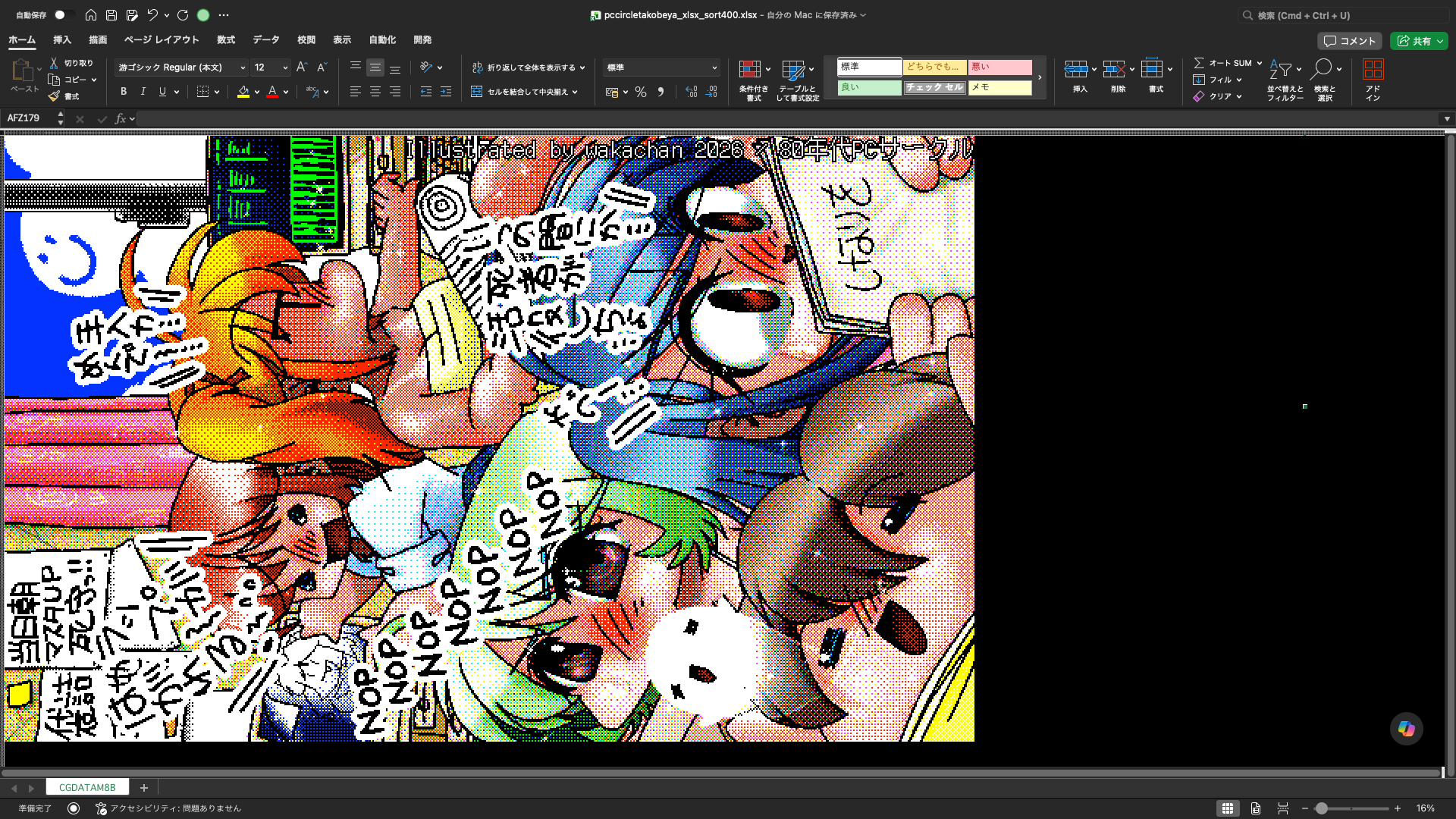Image resolution: width=1456 pixels, height=819 pixels.
Task: Toggle Italic formatting
Action: 143,92
